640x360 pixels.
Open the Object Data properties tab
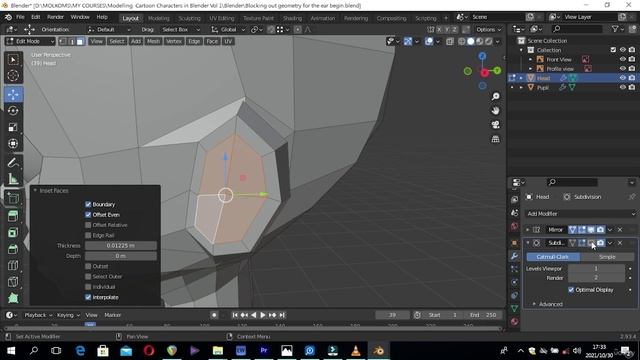coord(514,308)
